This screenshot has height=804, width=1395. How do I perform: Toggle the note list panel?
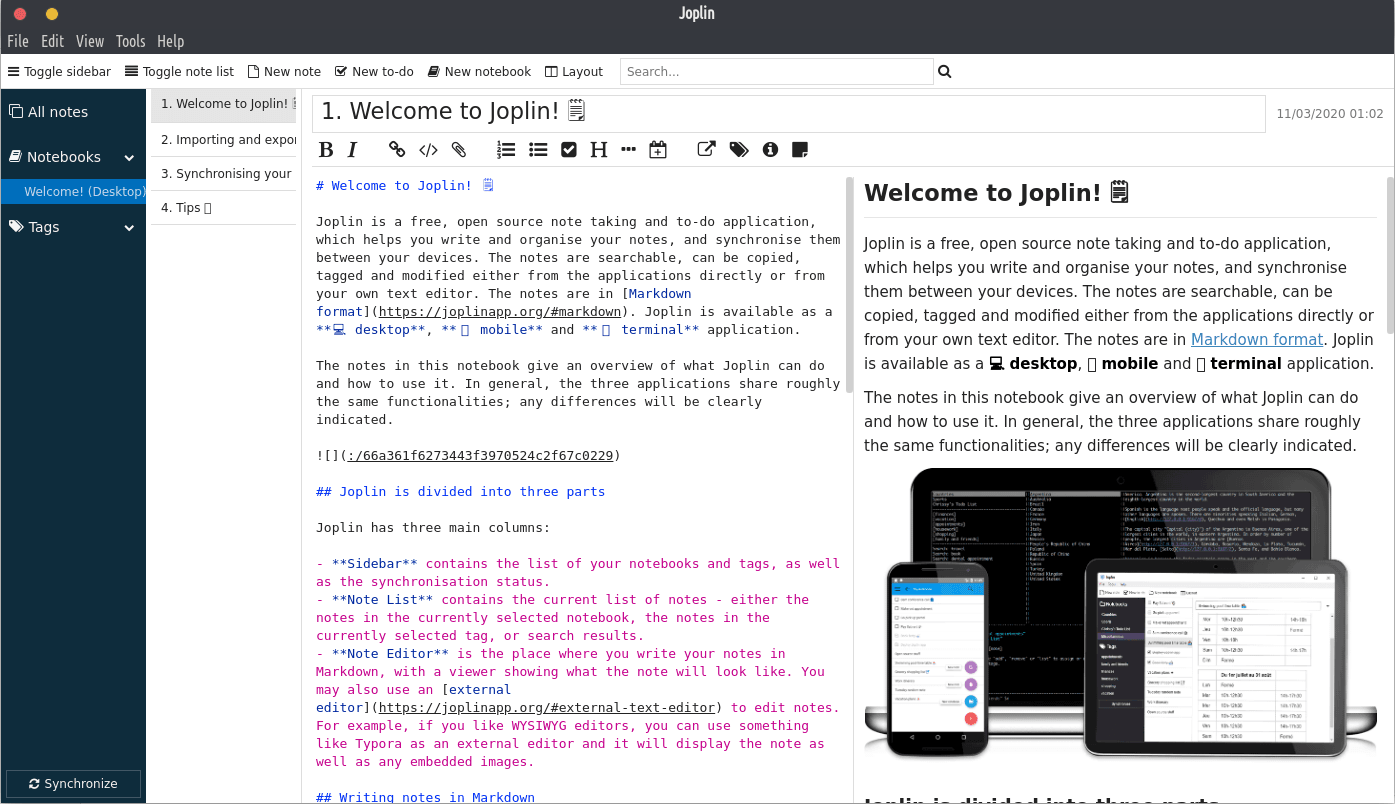(179, 71)
